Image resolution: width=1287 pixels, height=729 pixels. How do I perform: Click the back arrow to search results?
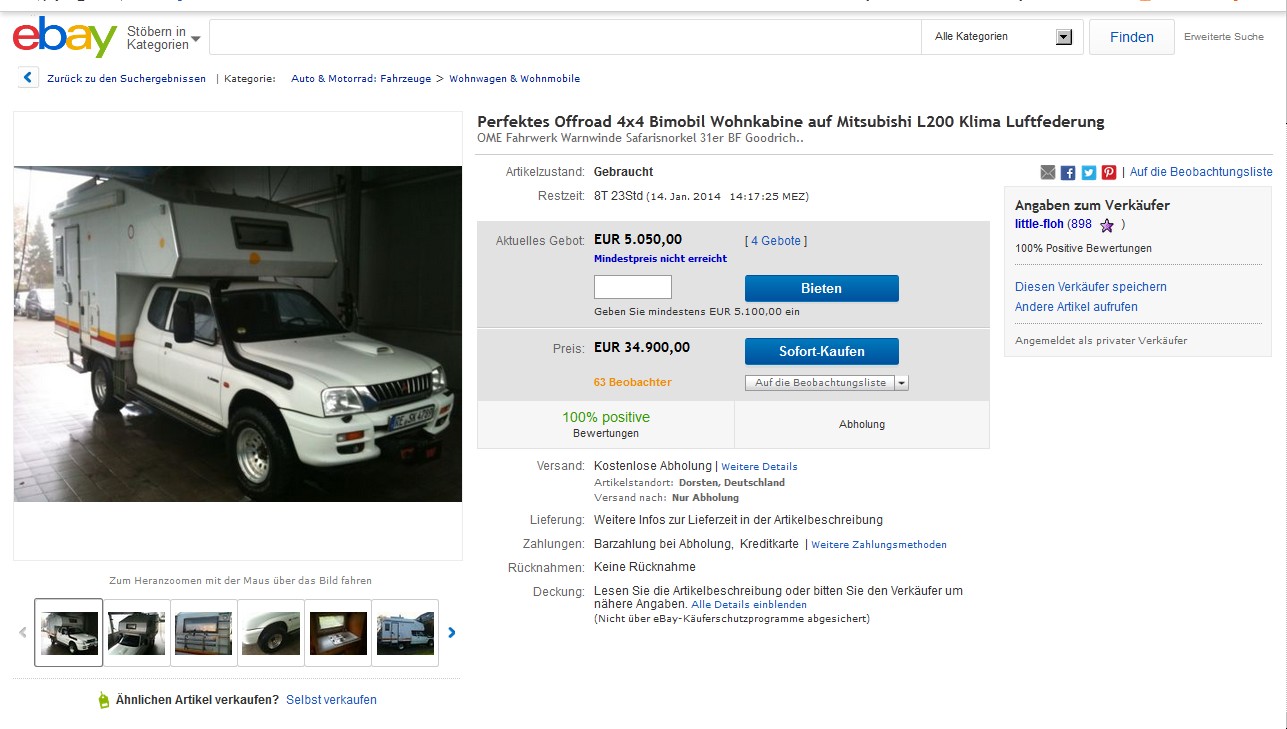point(28,78)
